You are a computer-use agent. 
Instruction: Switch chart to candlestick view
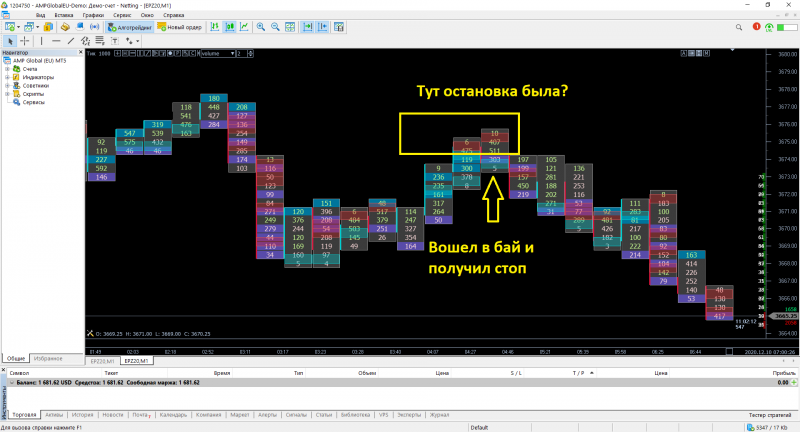tap(230, 28)
